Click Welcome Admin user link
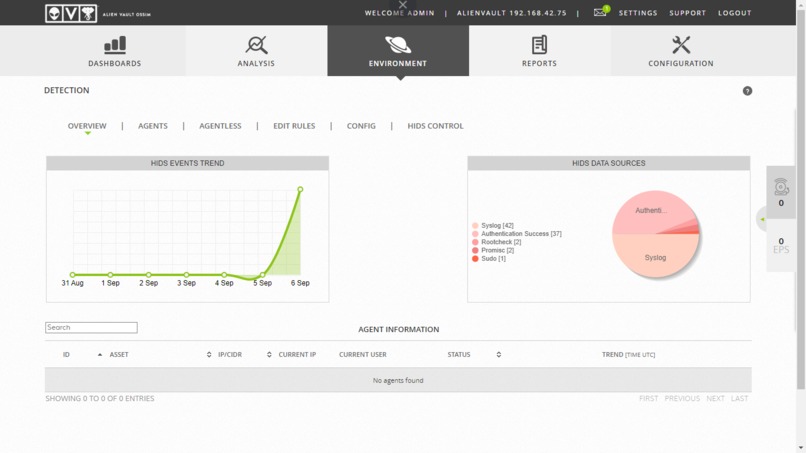This screenshot has width=806, height=453. point(399,13)
